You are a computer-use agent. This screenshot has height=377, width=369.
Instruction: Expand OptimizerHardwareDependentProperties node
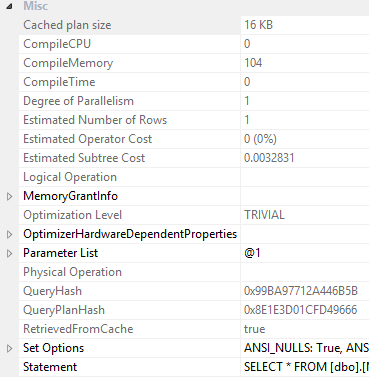pos(10,234)
